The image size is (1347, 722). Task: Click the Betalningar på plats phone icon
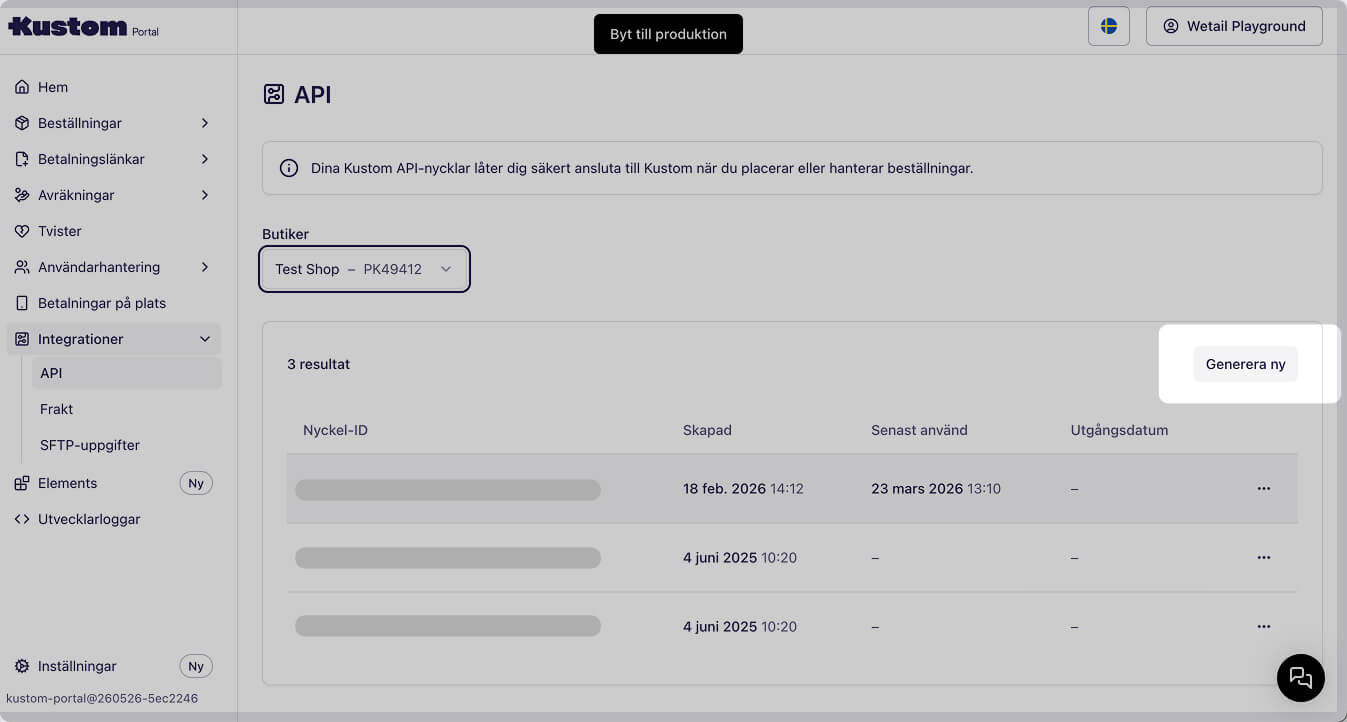[x=22, y=303]
